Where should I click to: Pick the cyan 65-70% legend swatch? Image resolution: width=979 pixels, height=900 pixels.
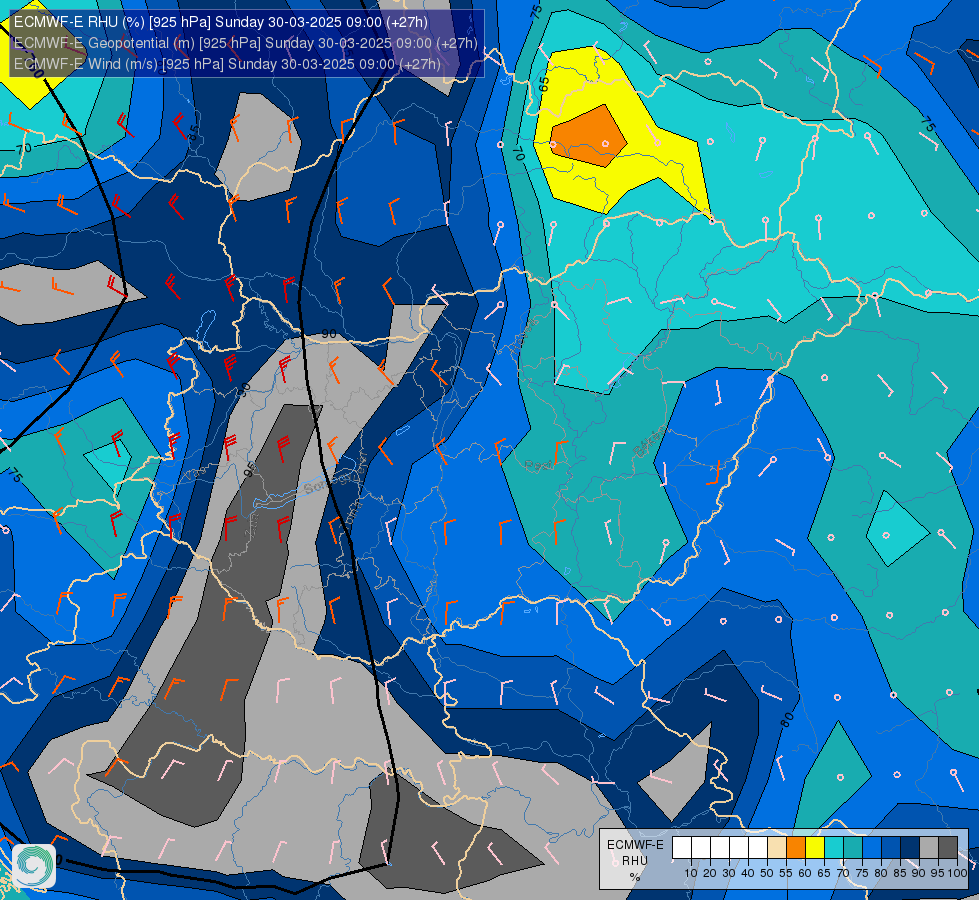(834, 848)
